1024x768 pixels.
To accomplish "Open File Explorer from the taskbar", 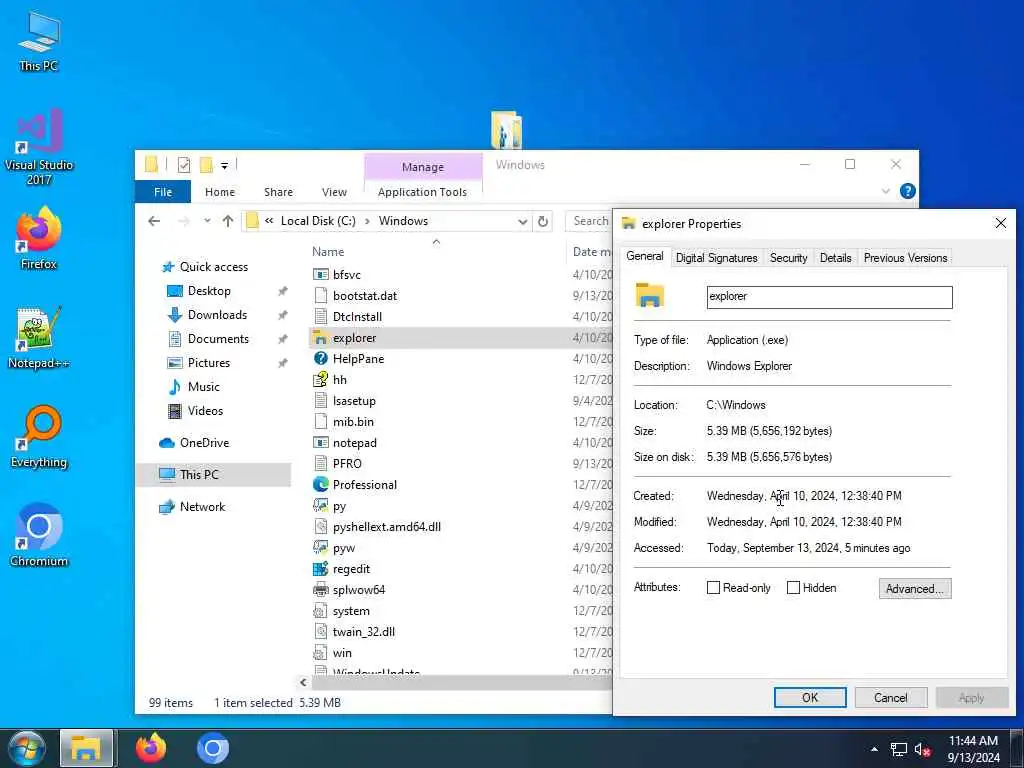I will [x=86, y=748].
